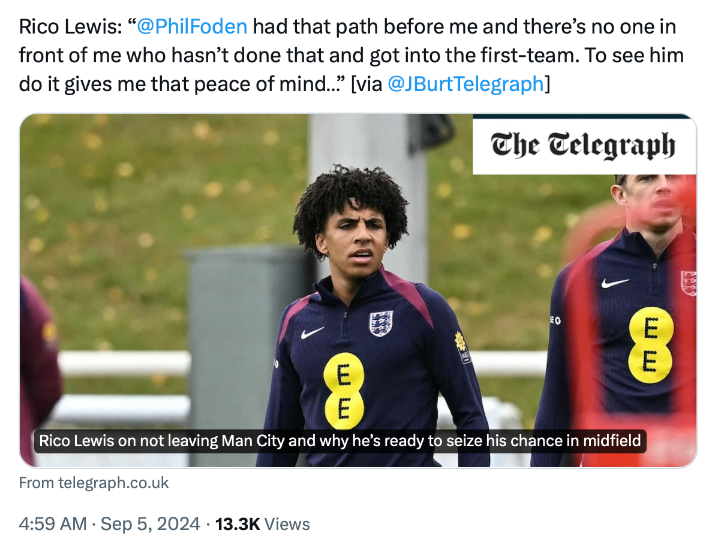
Task: Click the Rico Lewis headline caption on the image
Action: 341,441
